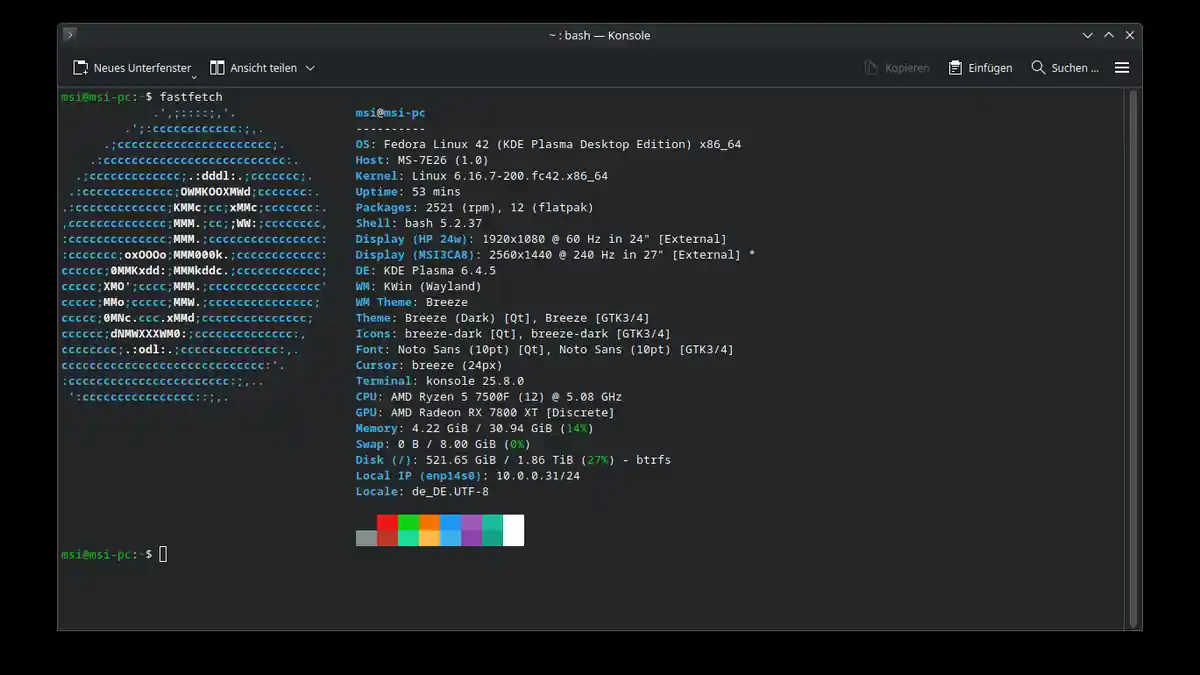
Task: Click the cursor at the empty bash prompt
Action: click(163, 554)
